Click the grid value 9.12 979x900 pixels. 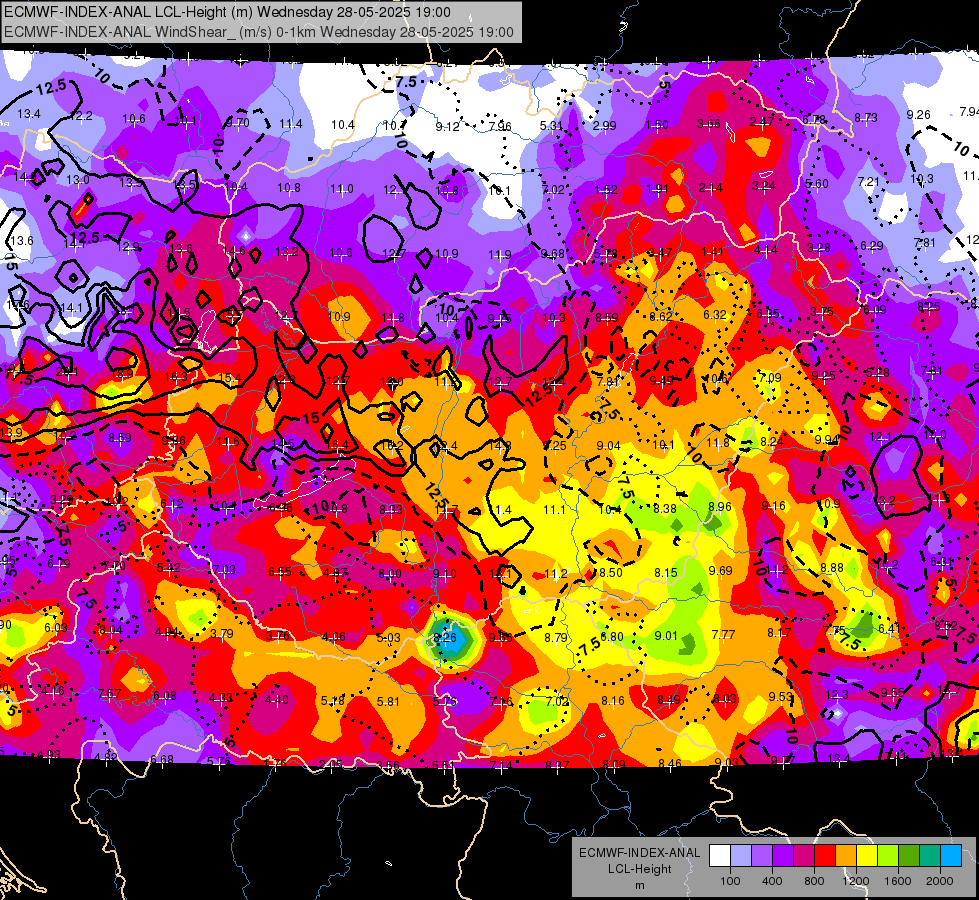(447, 127)
